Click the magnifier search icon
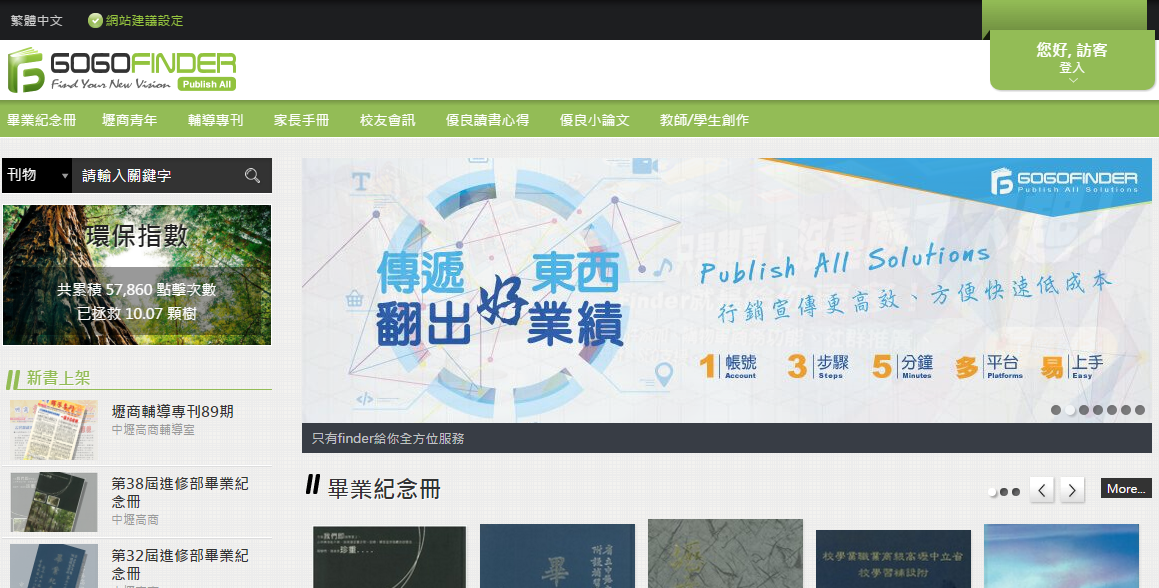The width and height of the screenshot is (1159, 588). click(x=252, y=175)
